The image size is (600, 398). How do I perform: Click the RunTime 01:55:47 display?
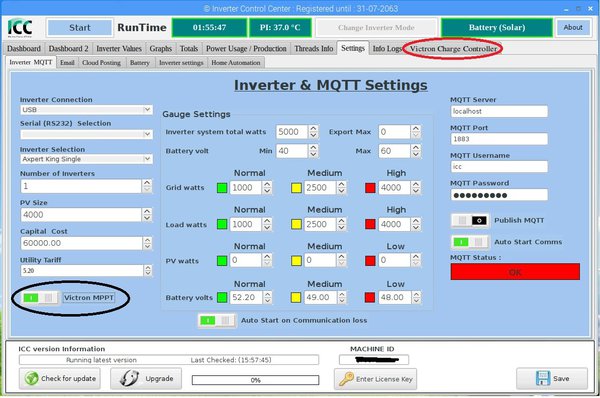pyautogui.click(x=209, y=28)
